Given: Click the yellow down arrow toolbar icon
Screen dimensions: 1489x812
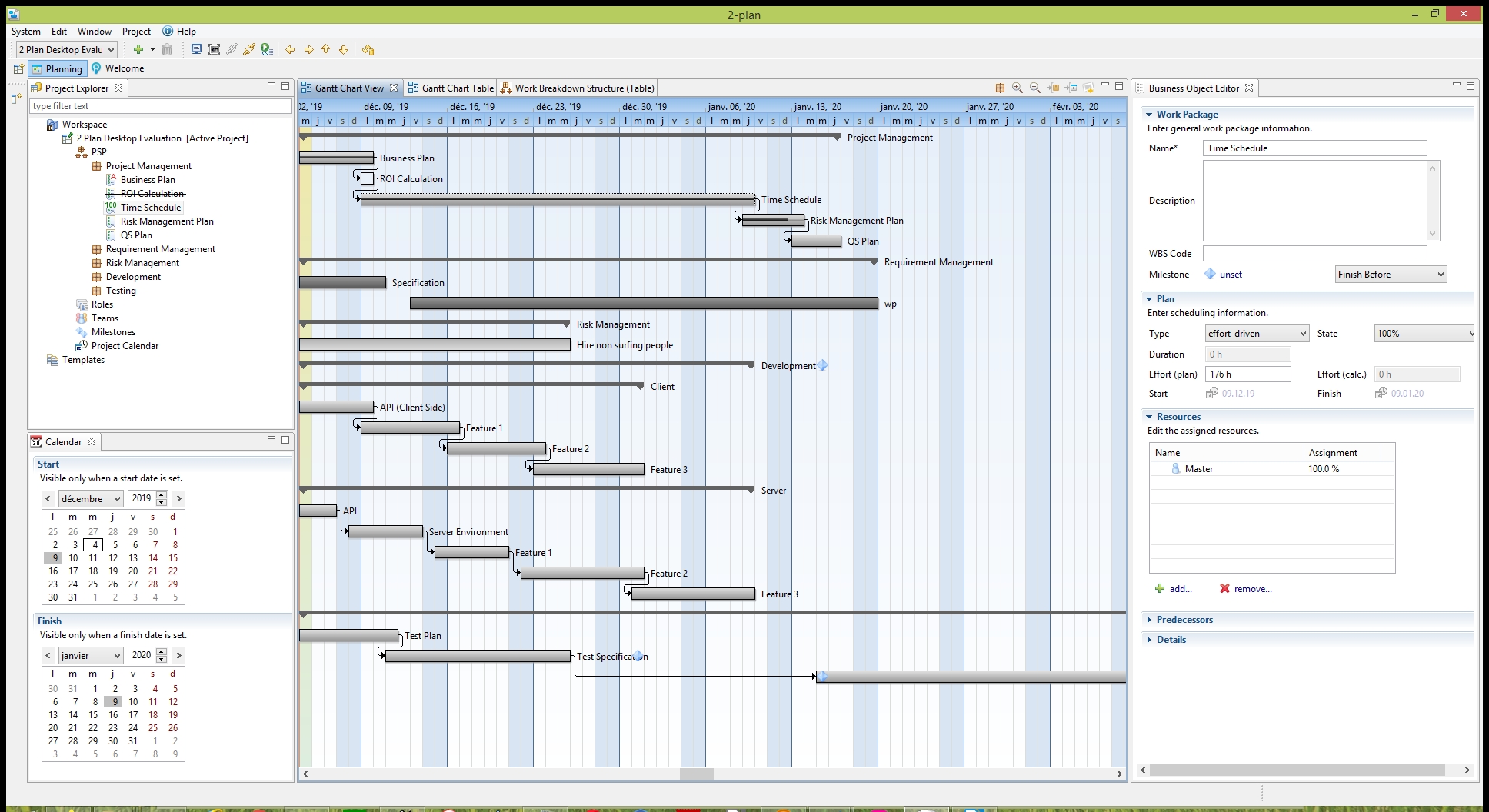Looking at the screenshot, I should pos(343,49).
